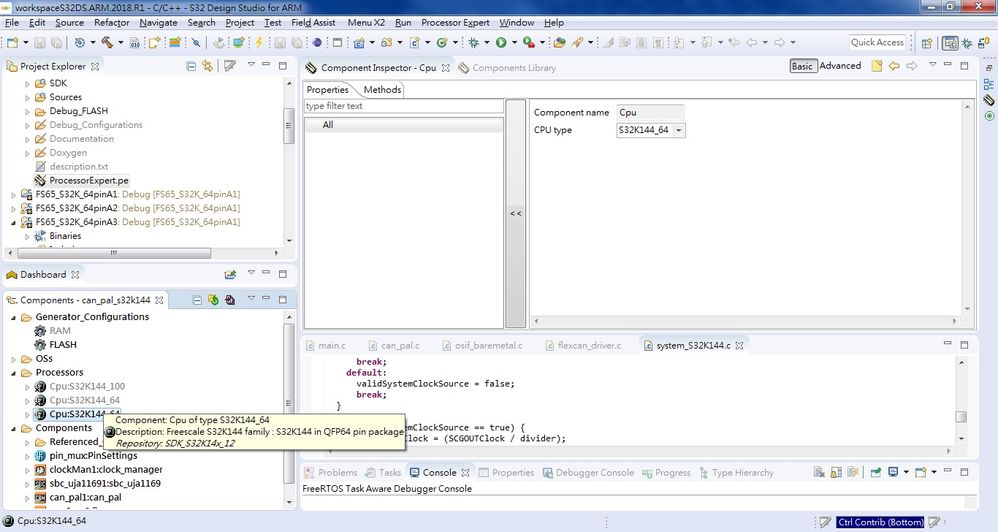998x532 pixels.
Task: Click the Pin Console icon
Action: click(x=876, y=472)
